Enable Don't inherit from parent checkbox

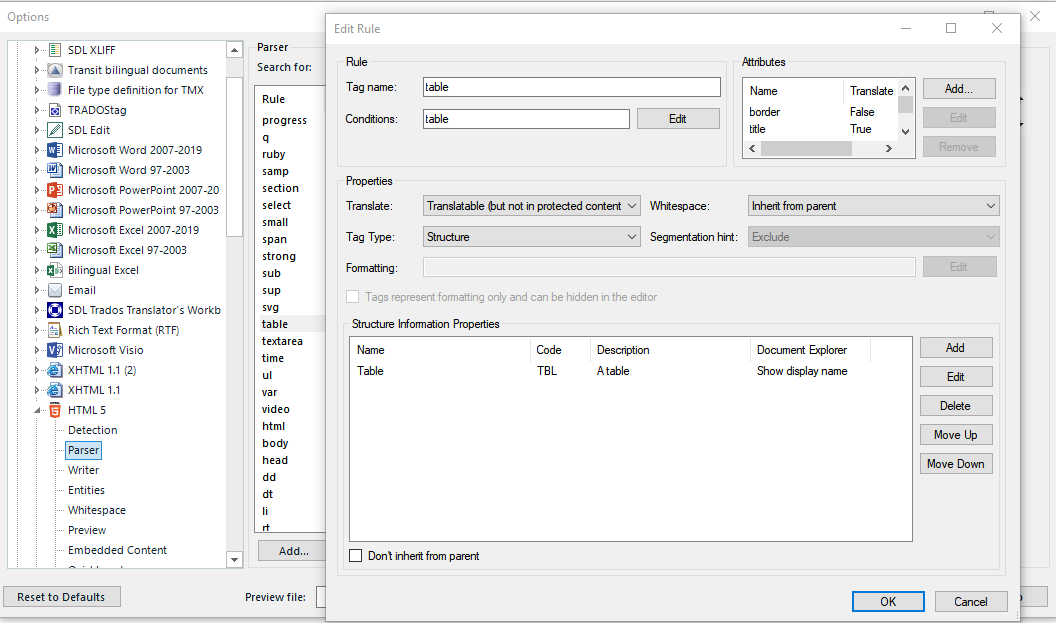click(355, 556)
